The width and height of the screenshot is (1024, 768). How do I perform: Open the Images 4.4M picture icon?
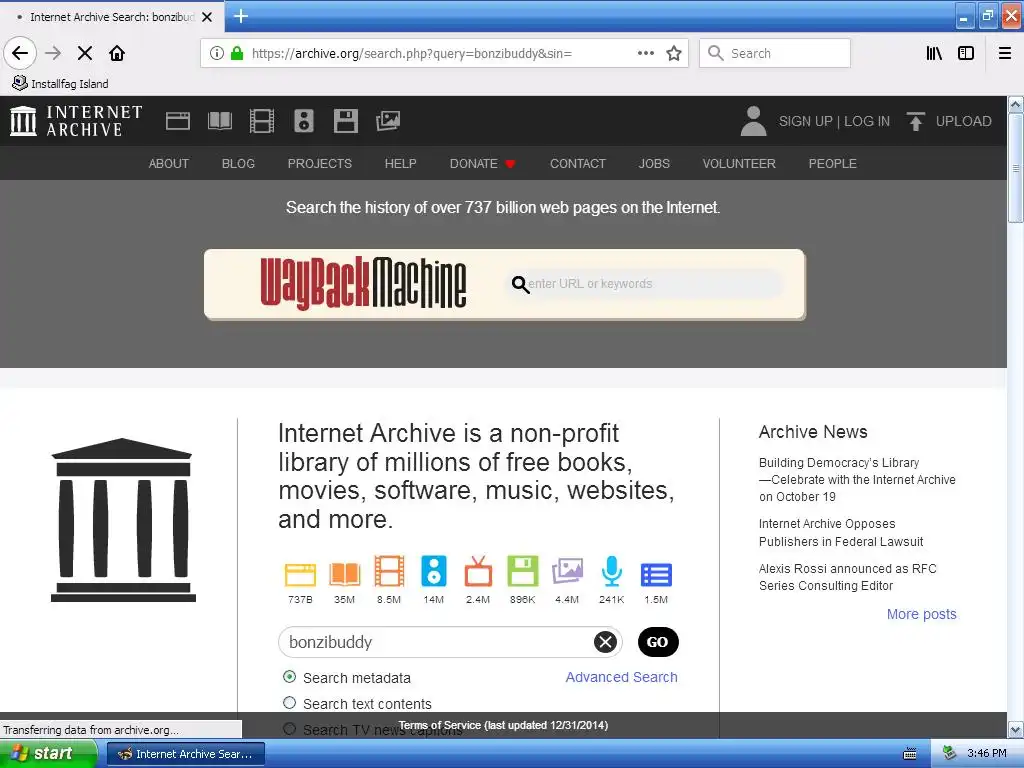(567, 571)
